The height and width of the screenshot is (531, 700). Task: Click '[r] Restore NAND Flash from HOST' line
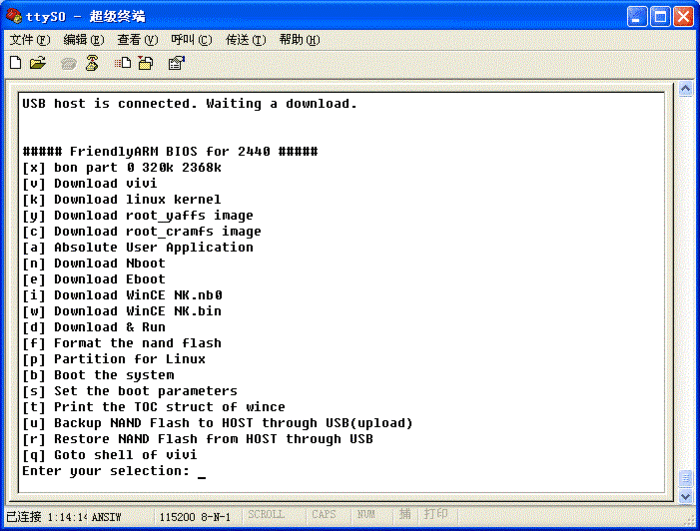coord(198,439)
